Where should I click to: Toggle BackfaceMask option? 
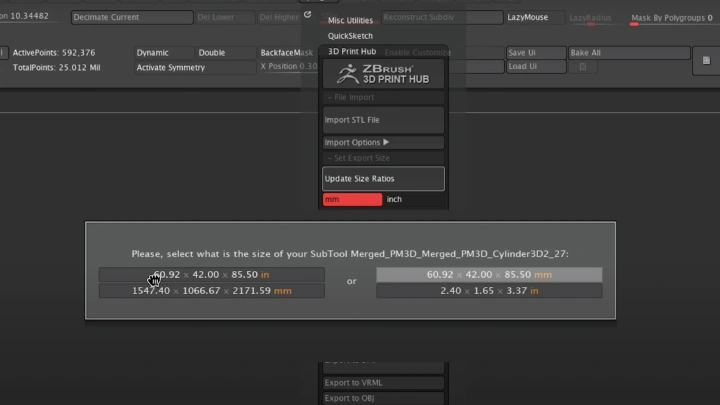[287, 53]
